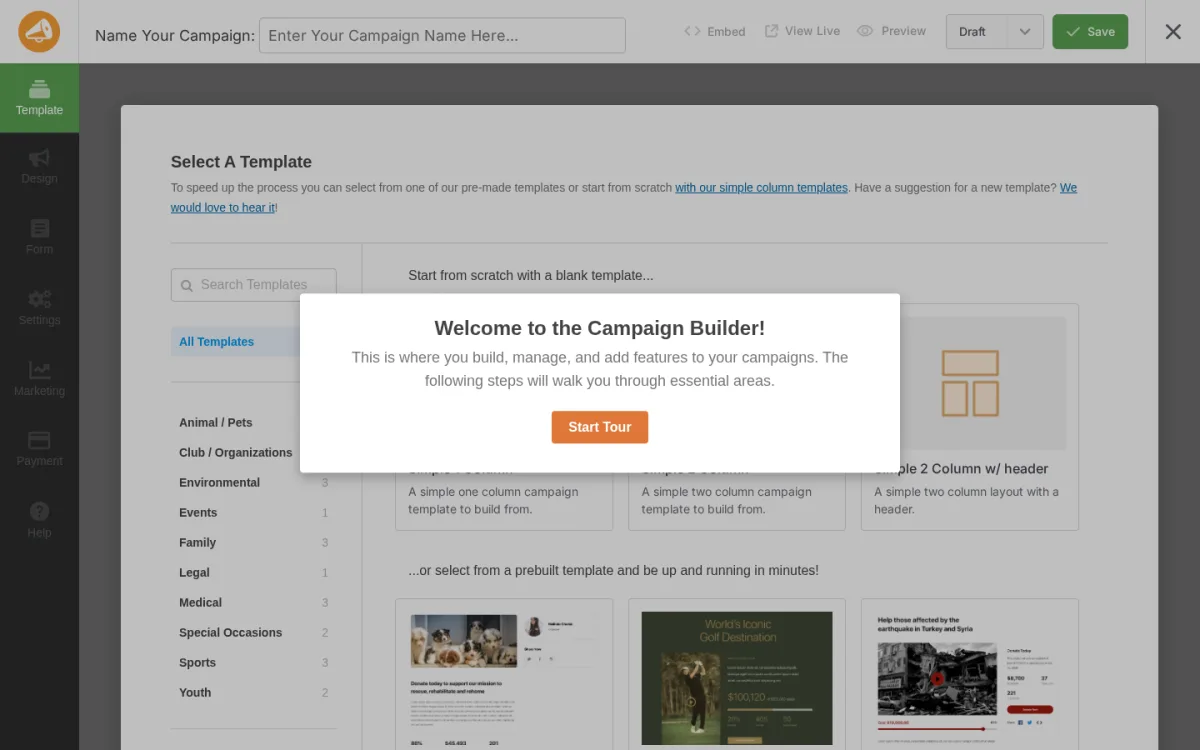The height and width of the screenshot is (750, 1200).
Task: Open the Form sidebar section
Action: tap(39, 238)
